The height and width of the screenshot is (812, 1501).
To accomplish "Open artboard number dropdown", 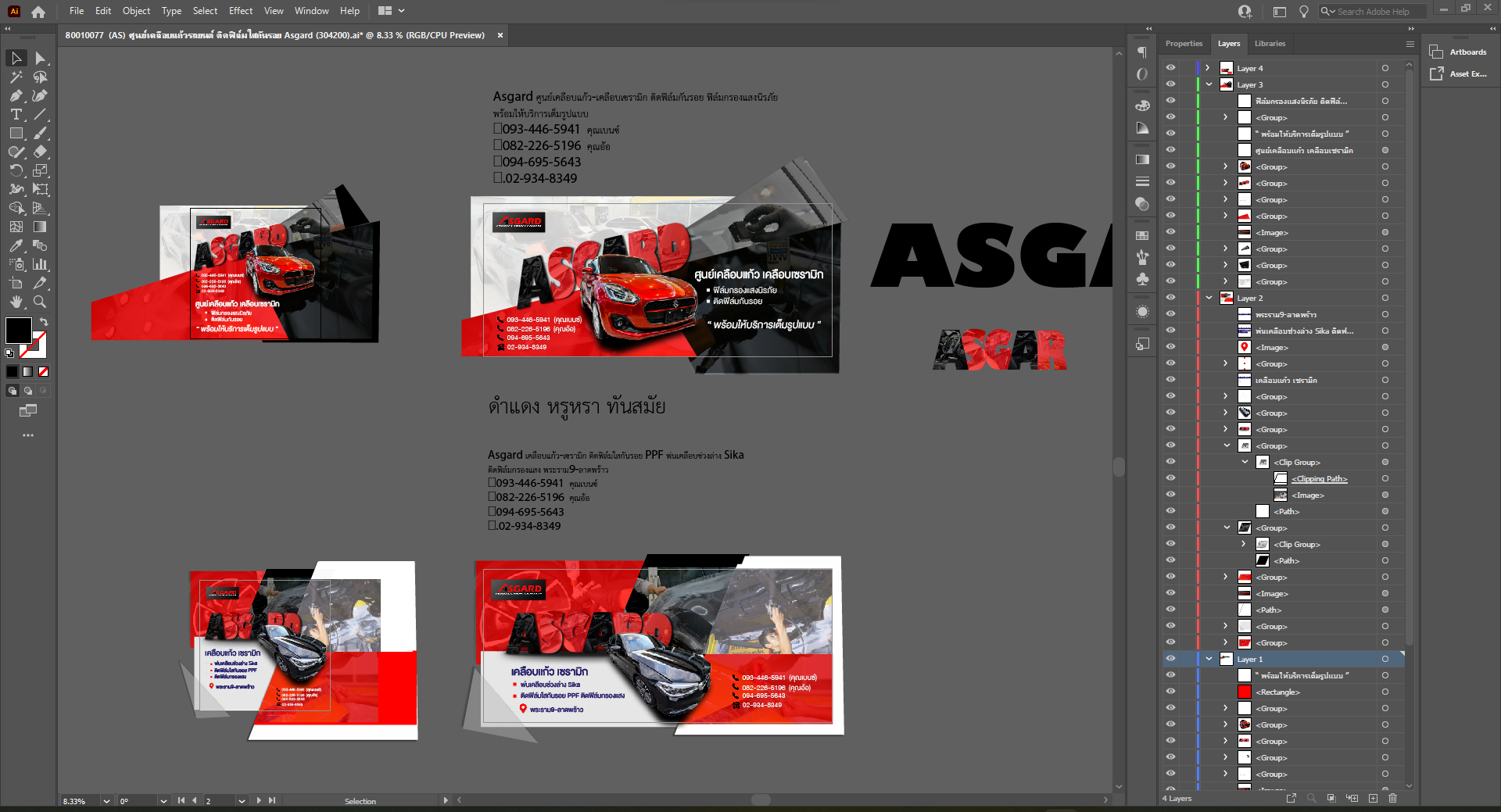I will [x=242, y=801].
